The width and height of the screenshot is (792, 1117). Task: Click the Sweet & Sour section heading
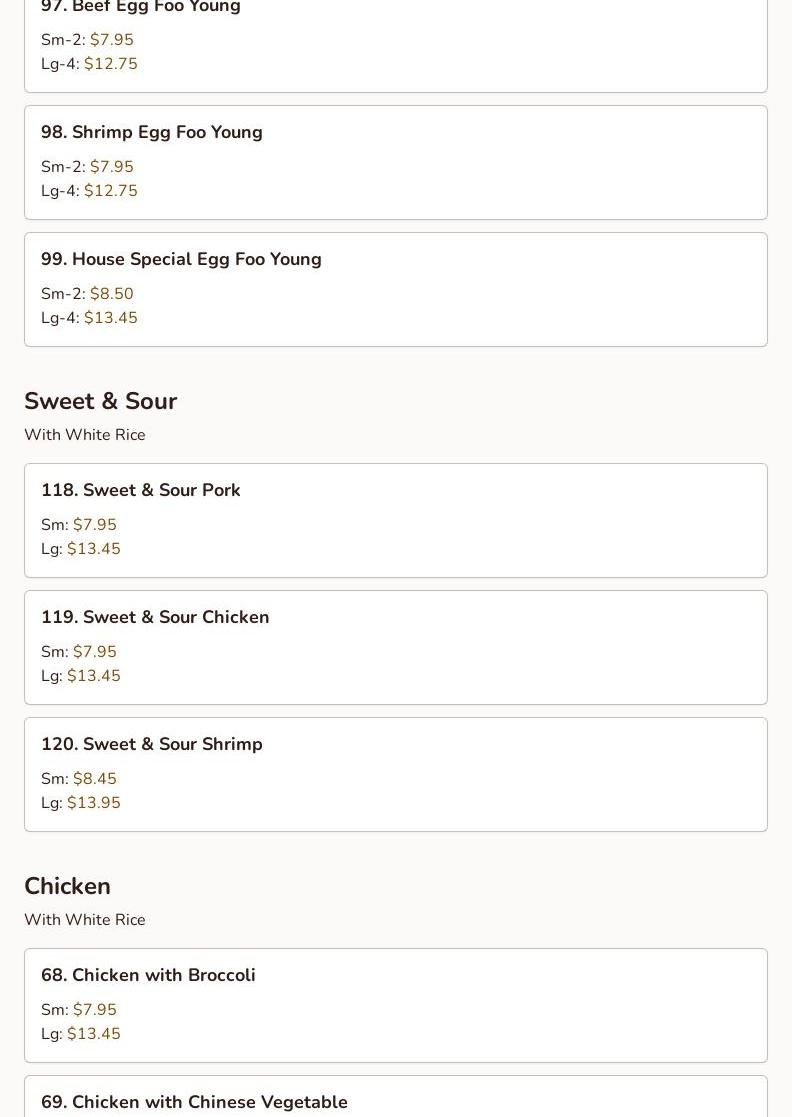click(100, 401)
